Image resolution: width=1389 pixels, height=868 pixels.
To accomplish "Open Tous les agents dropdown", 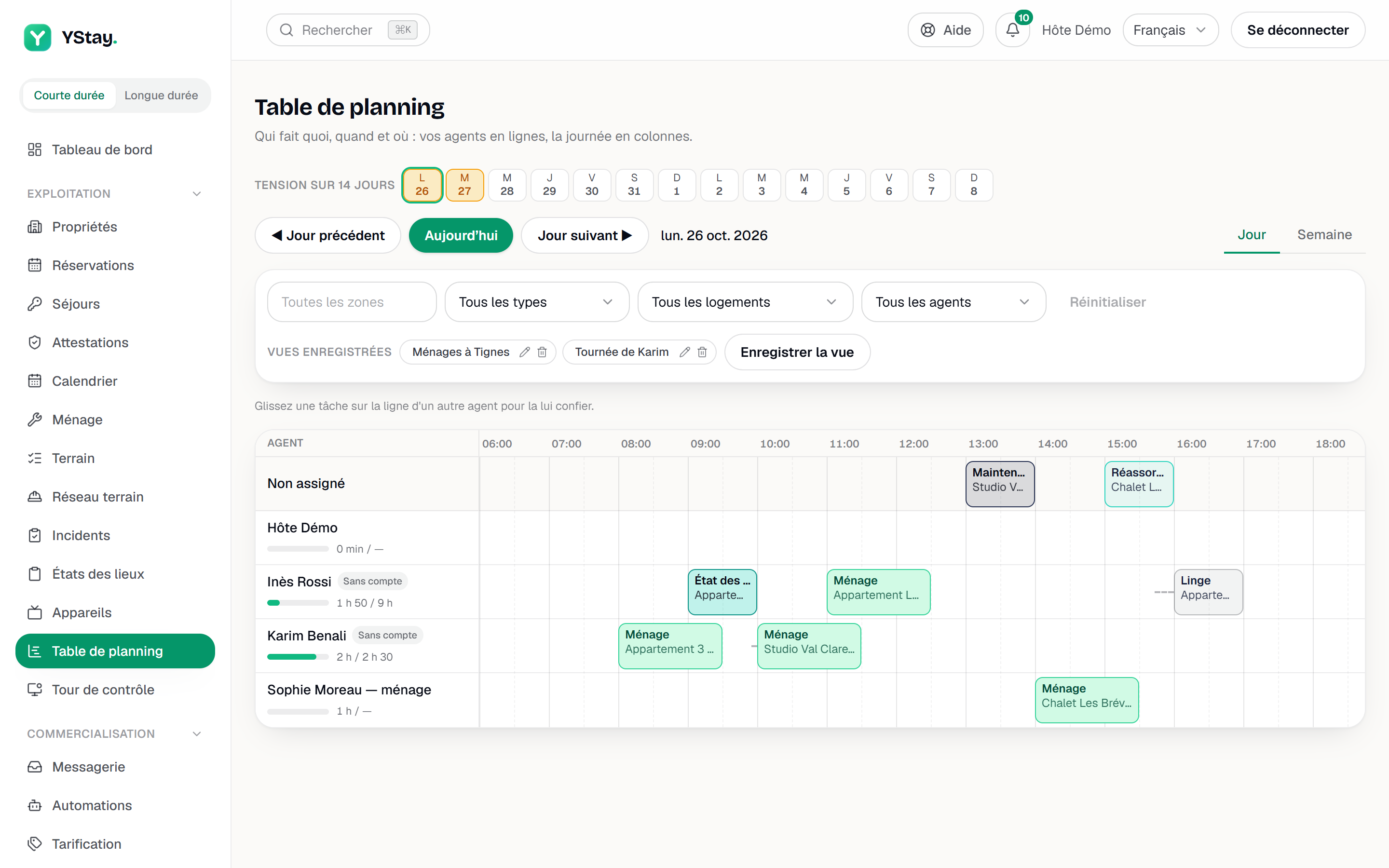I will click(953, 302).
